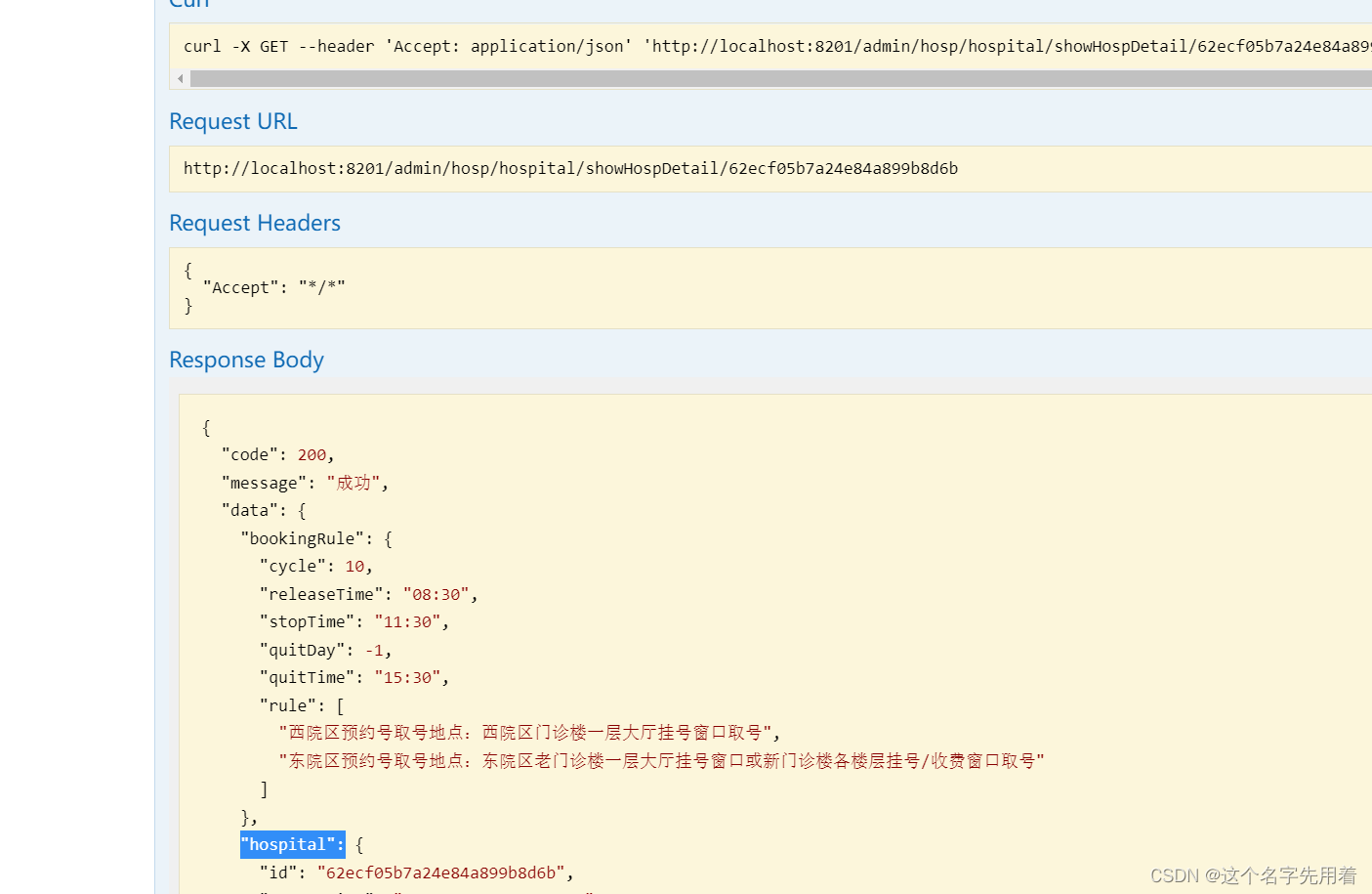Click the Request Headers heading
This screenshot has width=1372, height=894.
pyautogui.click(x=255, y=223)
